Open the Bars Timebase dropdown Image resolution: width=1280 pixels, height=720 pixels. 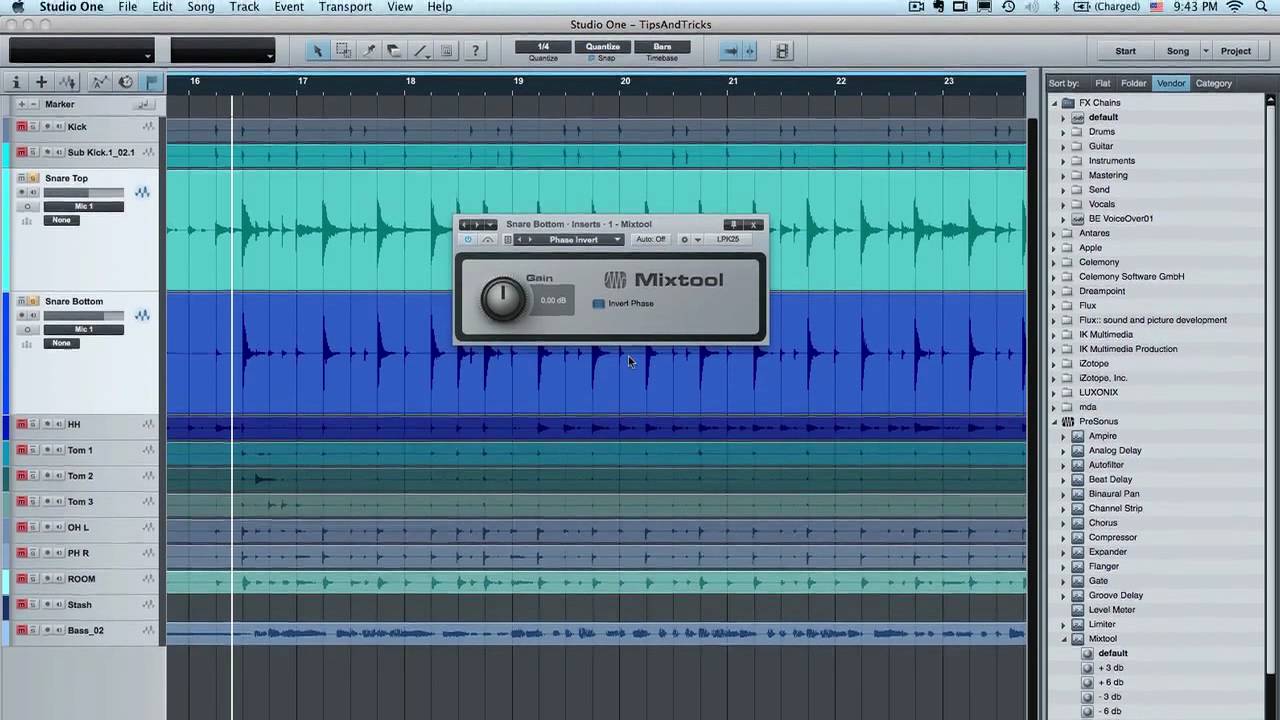click(662, 47)
